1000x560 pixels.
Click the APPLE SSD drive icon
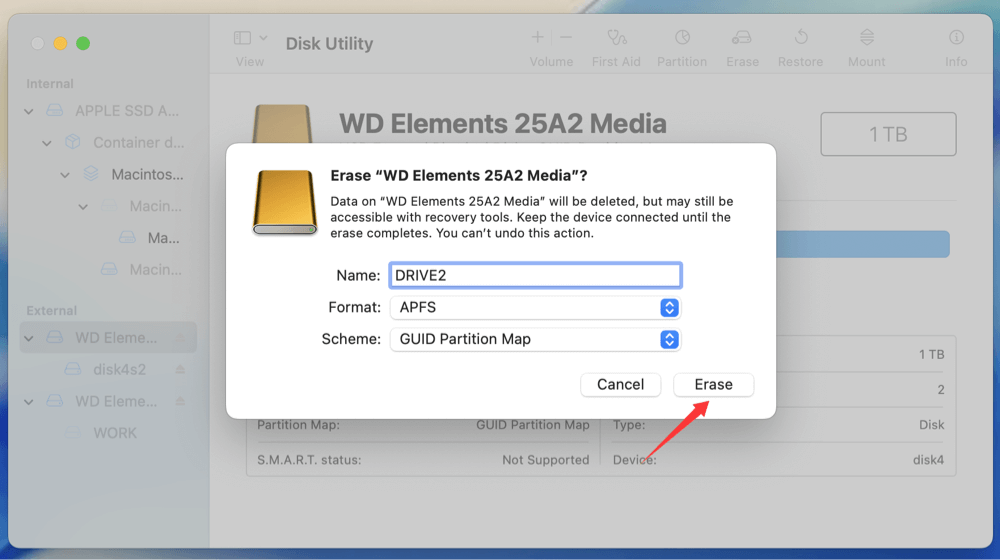pyautogui.click(x=55, y=110)
